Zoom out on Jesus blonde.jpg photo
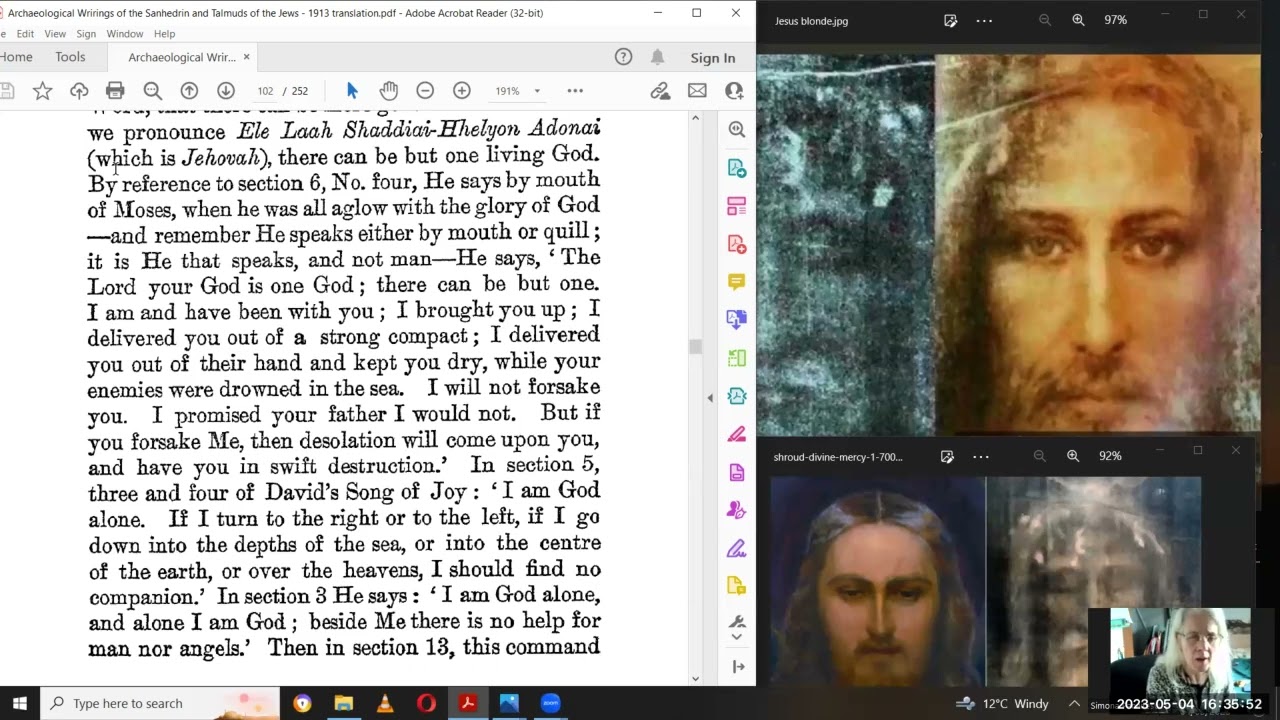 (1045, 20)
